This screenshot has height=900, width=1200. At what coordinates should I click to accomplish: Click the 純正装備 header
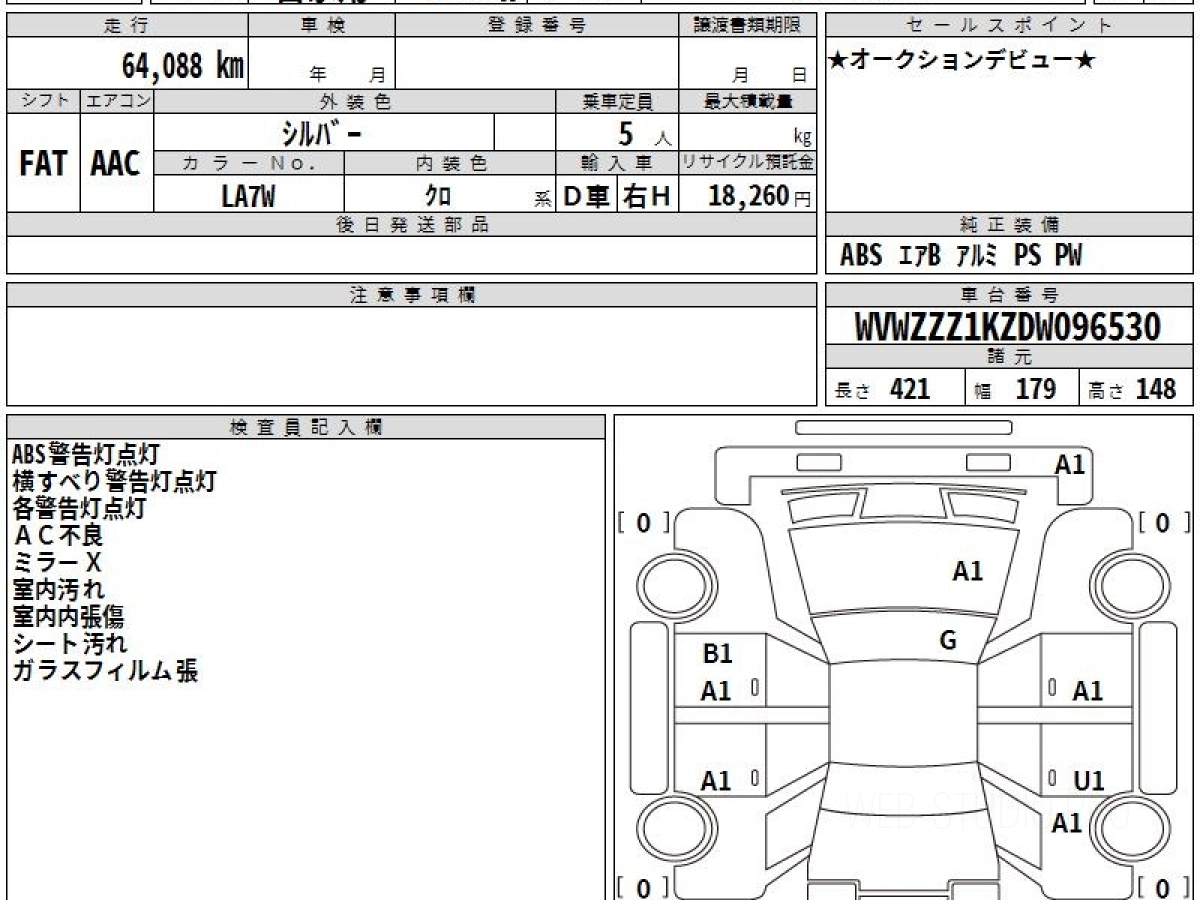click(x=1010, y=225)
